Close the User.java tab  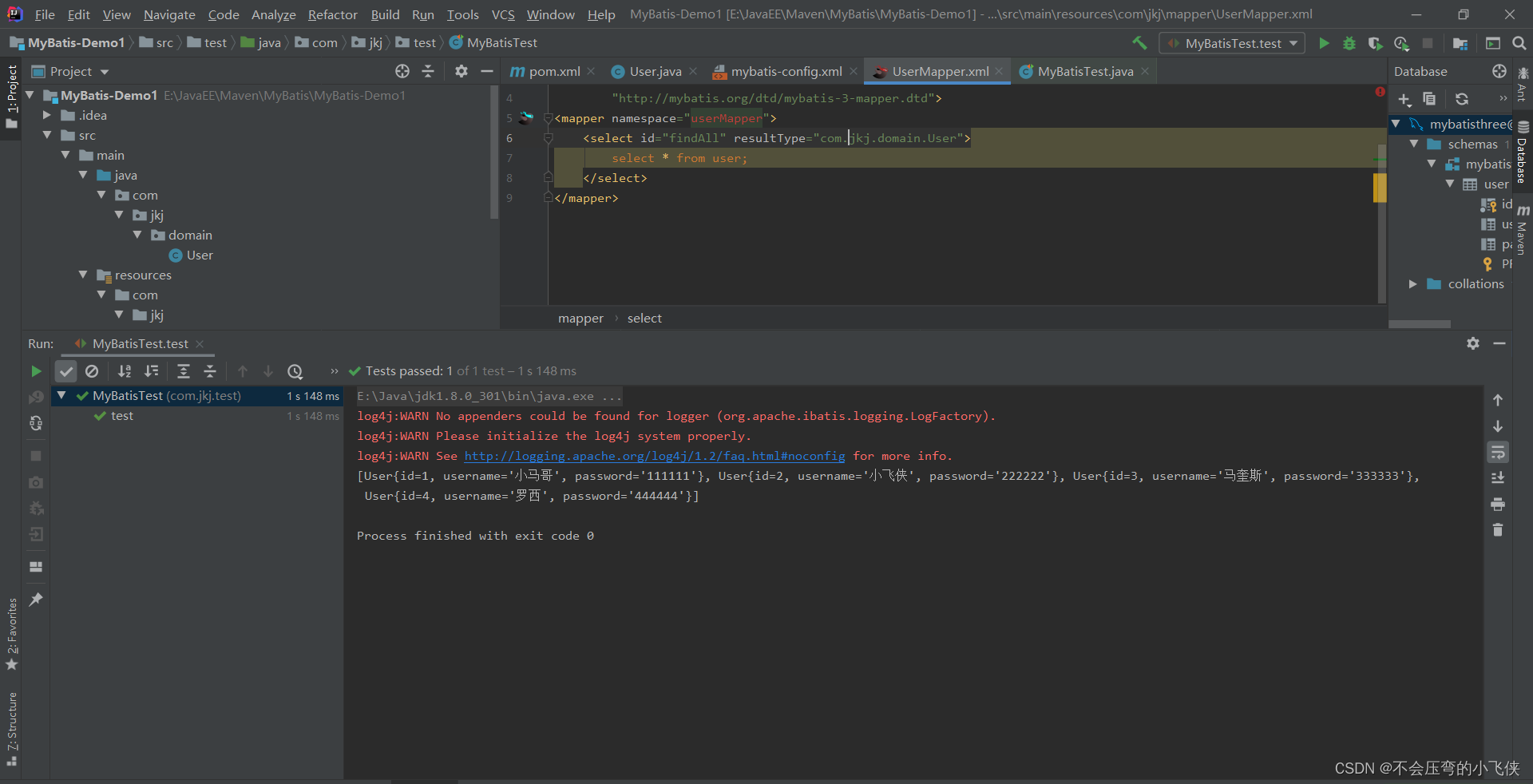(x=693, y=71)
